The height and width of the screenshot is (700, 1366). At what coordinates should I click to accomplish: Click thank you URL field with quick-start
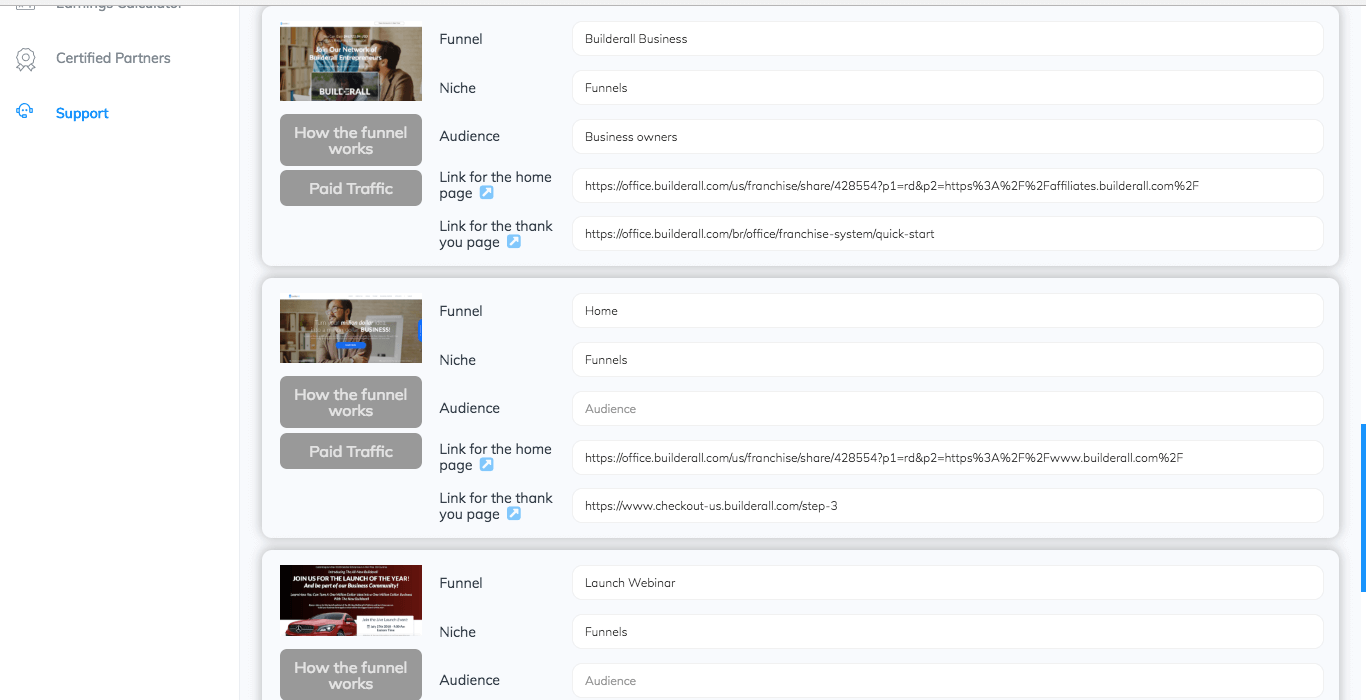[x=948, y=234]
